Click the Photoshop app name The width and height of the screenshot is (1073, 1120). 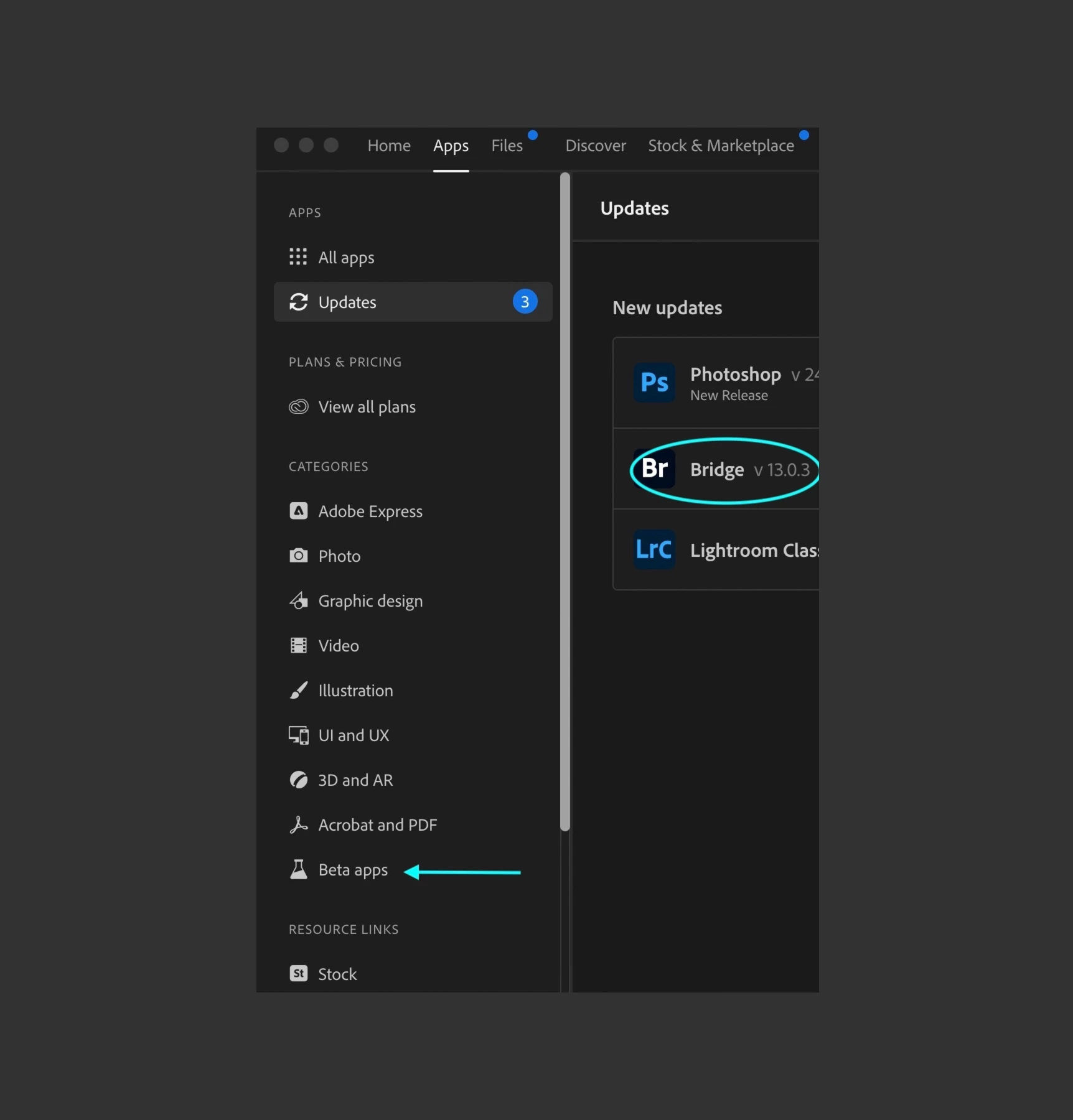735,374
